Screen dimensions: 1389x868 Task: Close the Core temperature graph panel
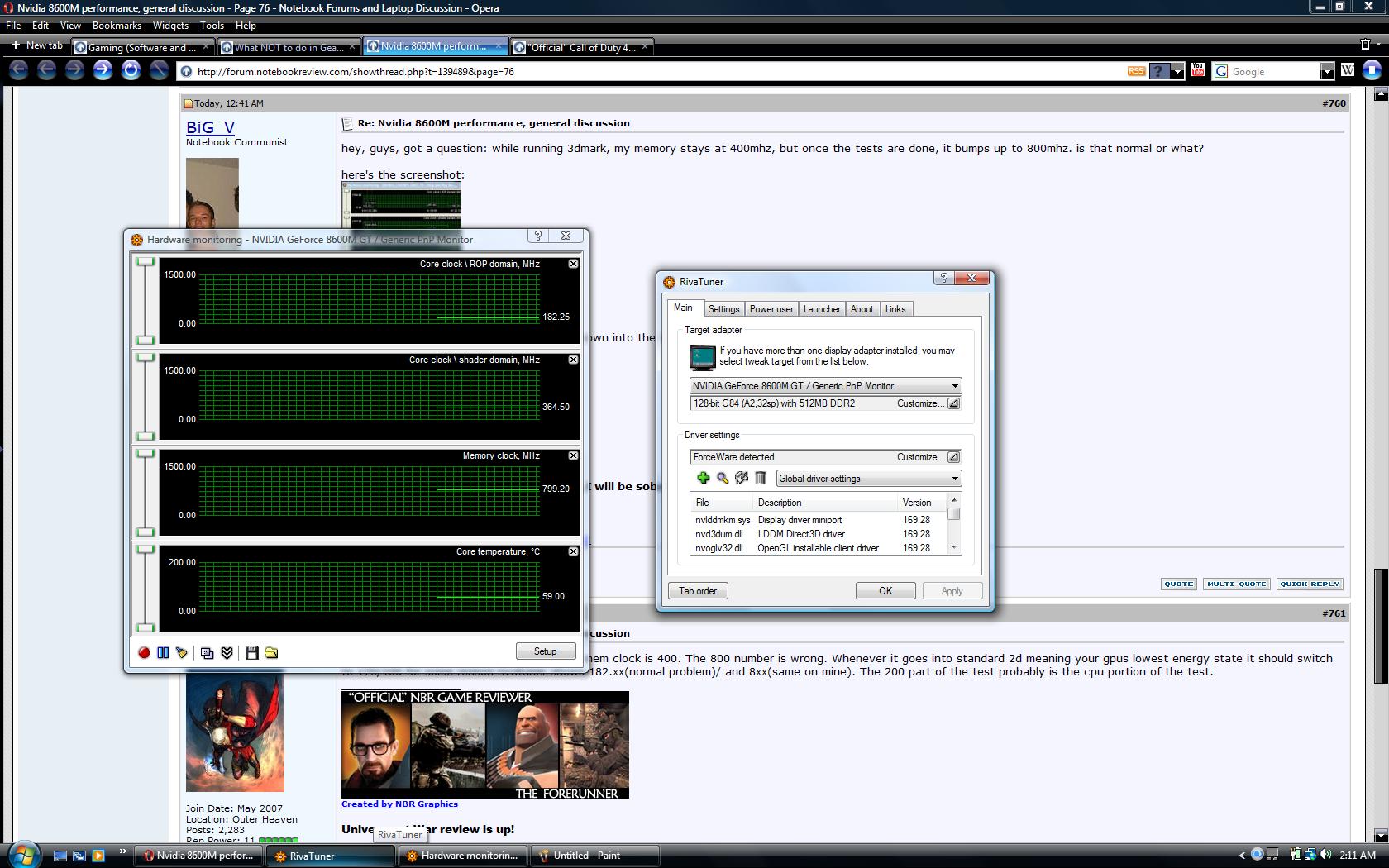[573, 551]
